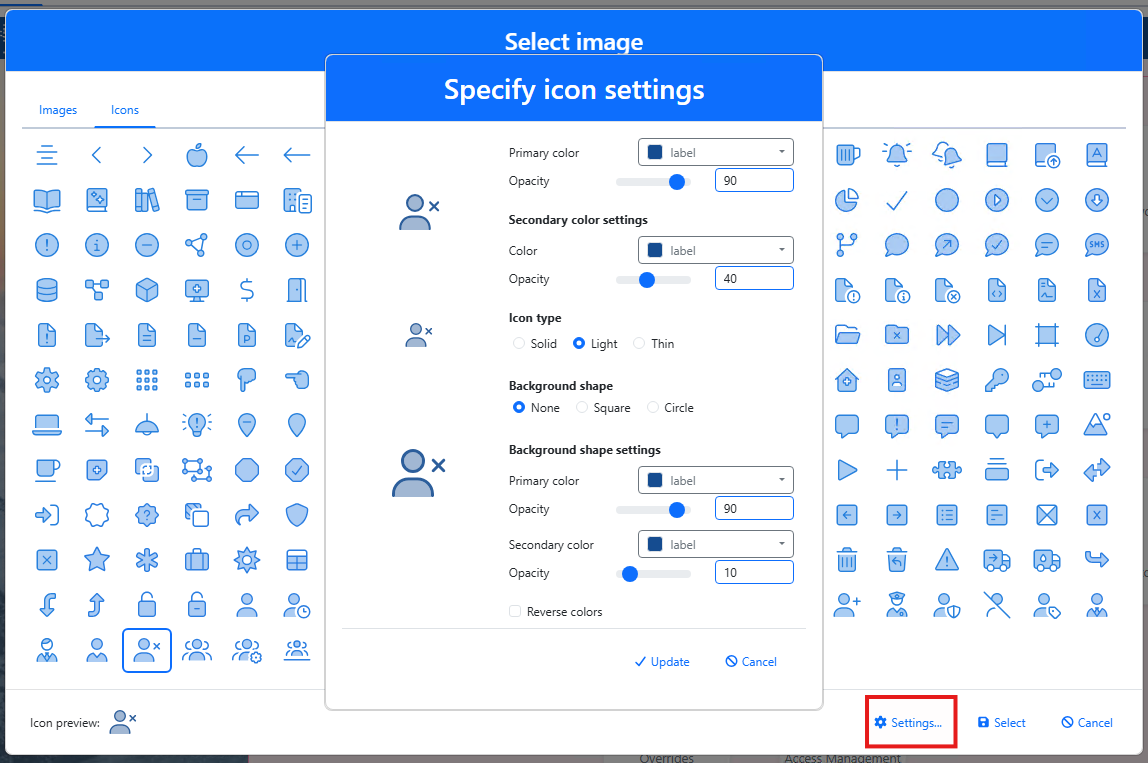
Task: Choose the user group icon
Action: pyautogui.click(x=197, y=650)
